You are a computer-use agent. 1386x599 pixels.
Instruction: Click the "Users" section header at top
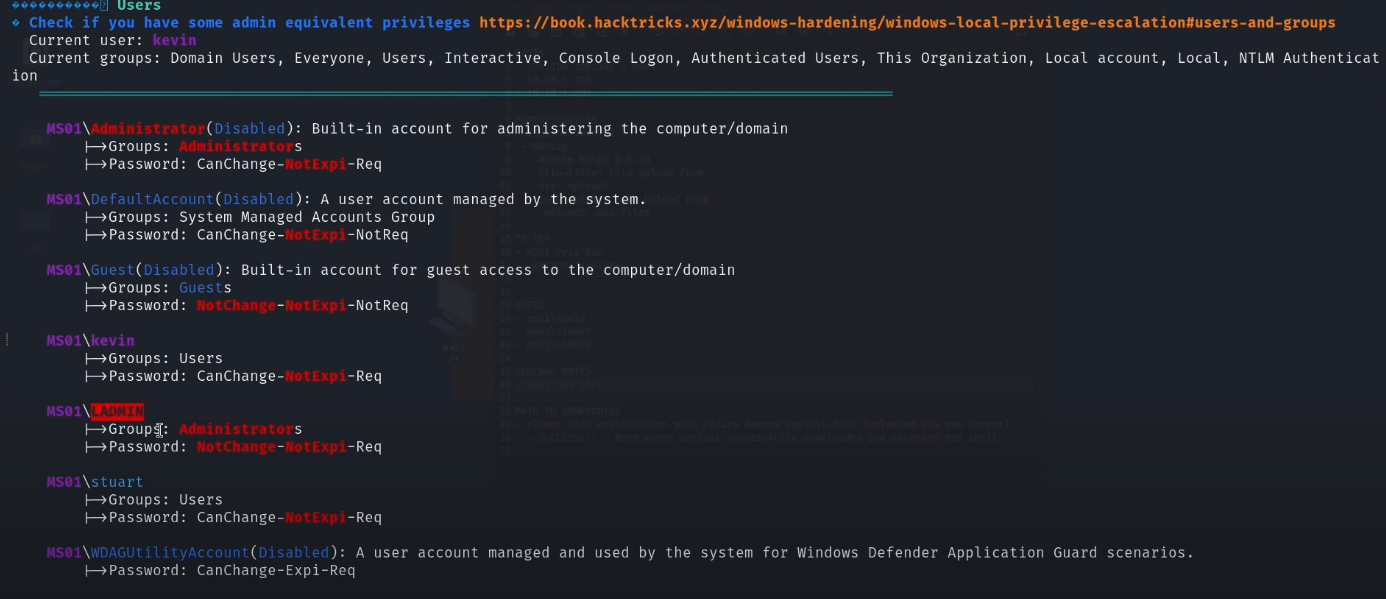138,6
